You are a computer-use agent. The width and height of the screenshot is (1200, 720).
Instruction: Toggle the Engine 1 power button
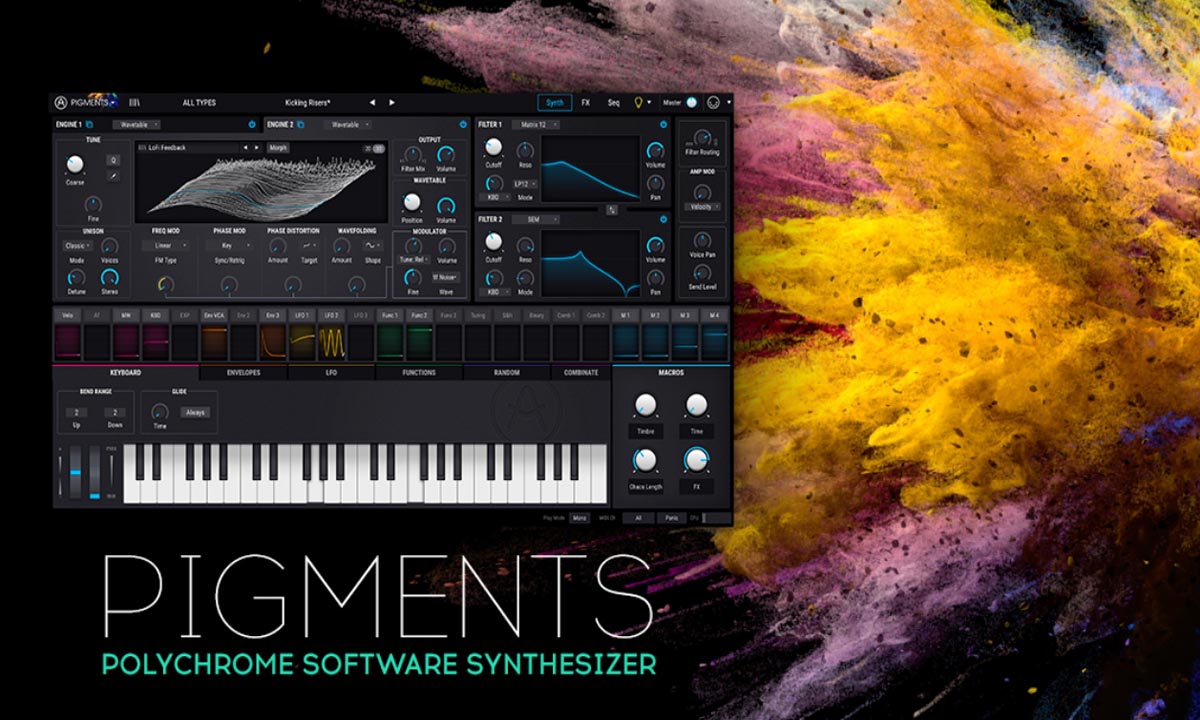tap(252, 125)
